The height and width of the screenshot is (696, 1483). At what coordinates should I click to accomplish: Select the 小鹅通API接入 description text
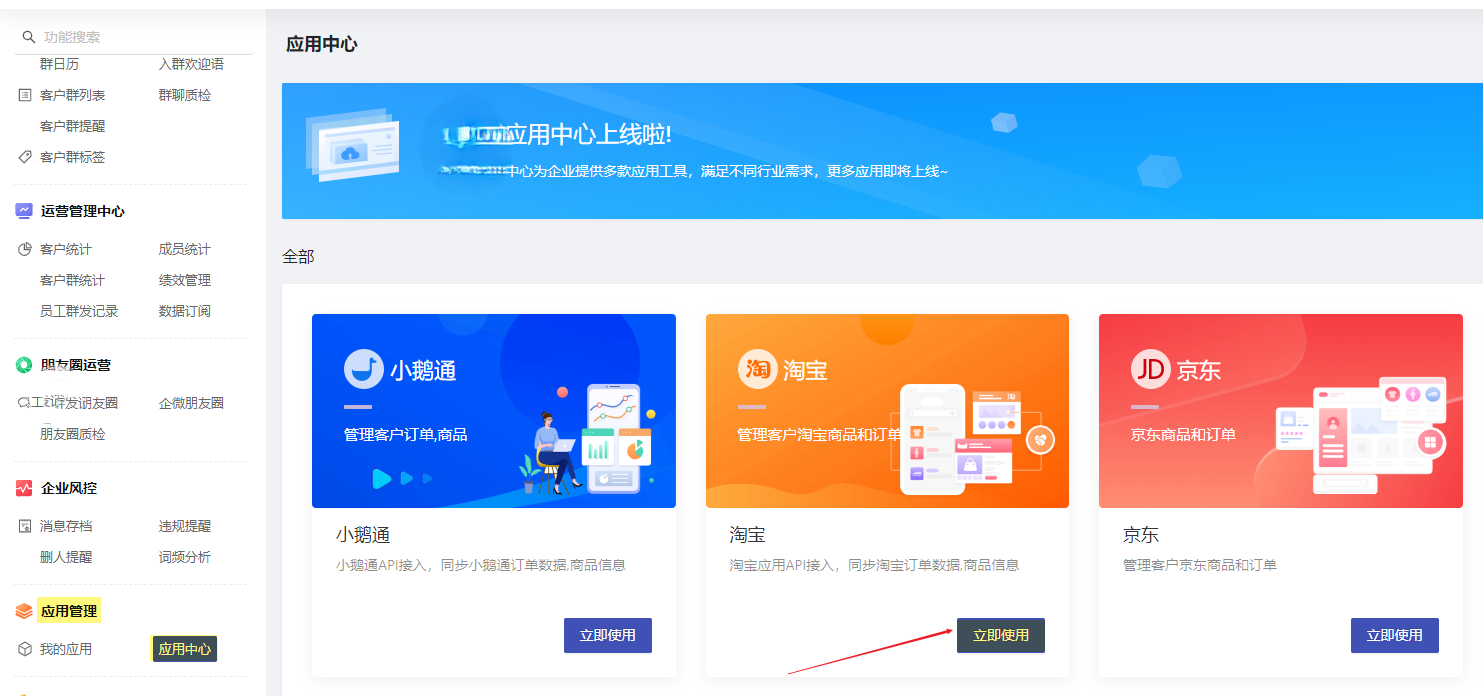tap(481, 565)
